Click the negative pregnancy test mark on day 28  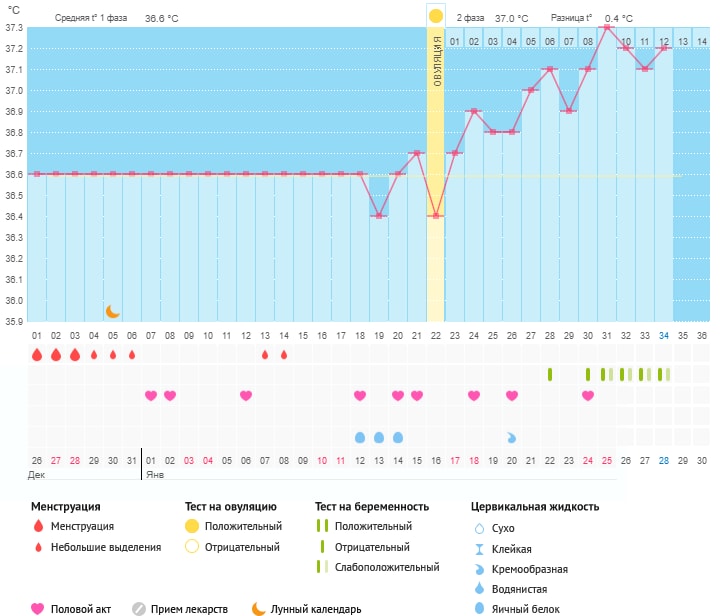[550, 375]
